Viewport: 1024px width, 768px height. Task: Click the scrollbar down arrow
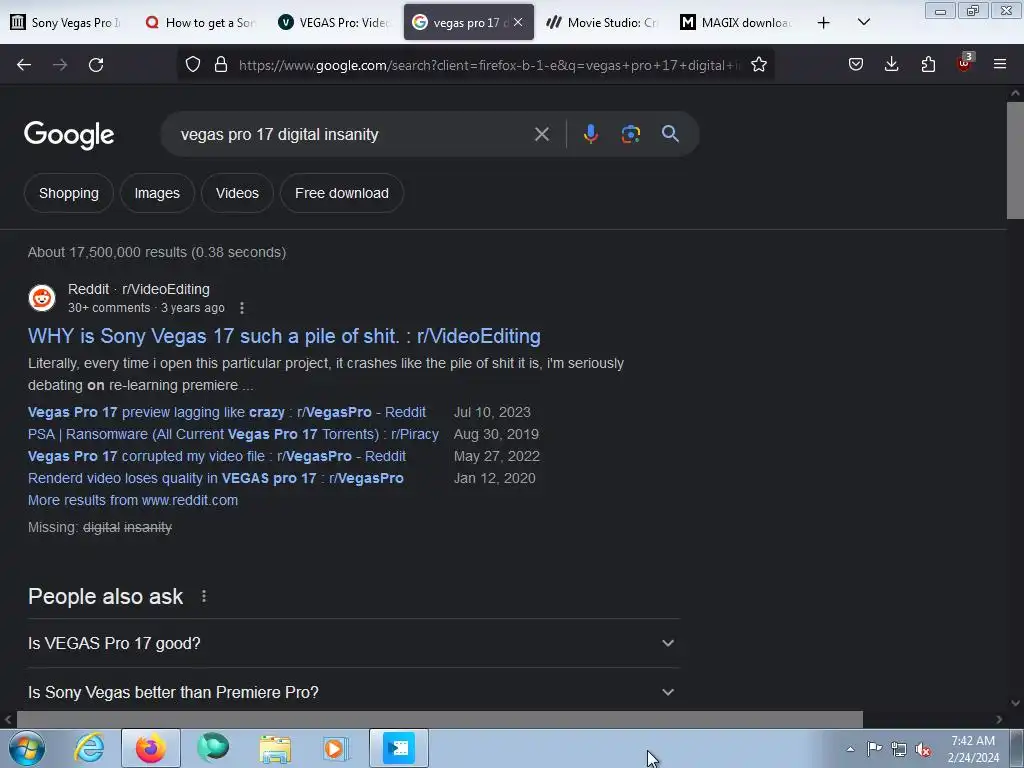point(1015,703)
